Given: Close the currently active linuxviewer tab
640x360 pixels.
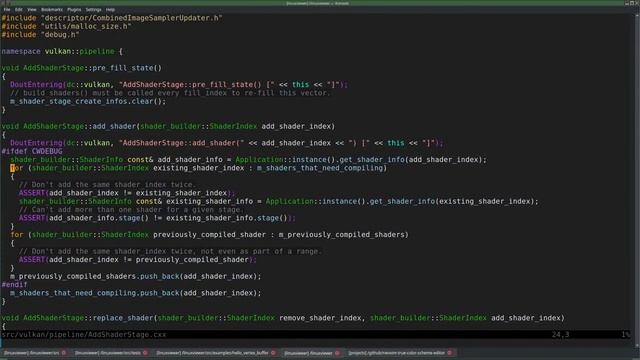Looking at the screenshot, I should click(337, 353).
